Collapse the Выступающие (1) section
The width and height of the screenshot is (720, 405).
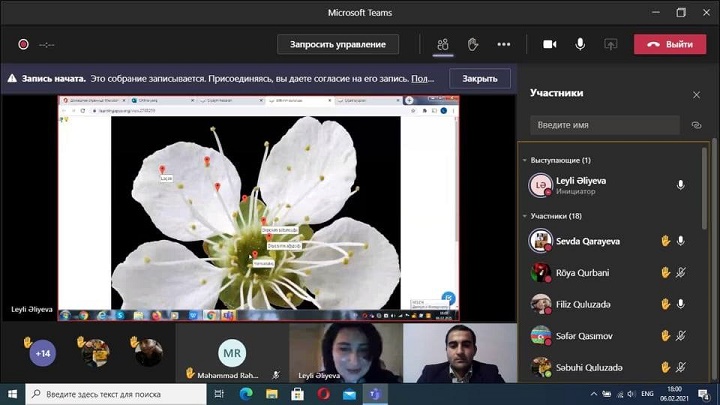524,160
